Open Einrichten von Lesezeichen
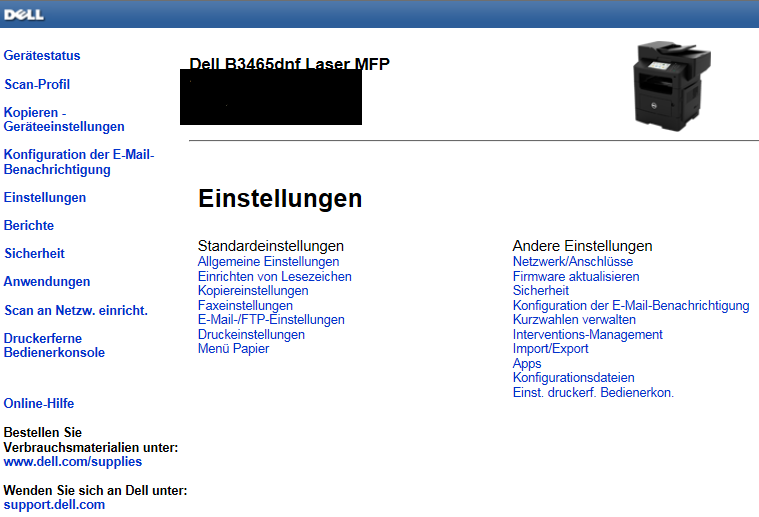Viewport: 759px width, 517px height. coord(274,276)
